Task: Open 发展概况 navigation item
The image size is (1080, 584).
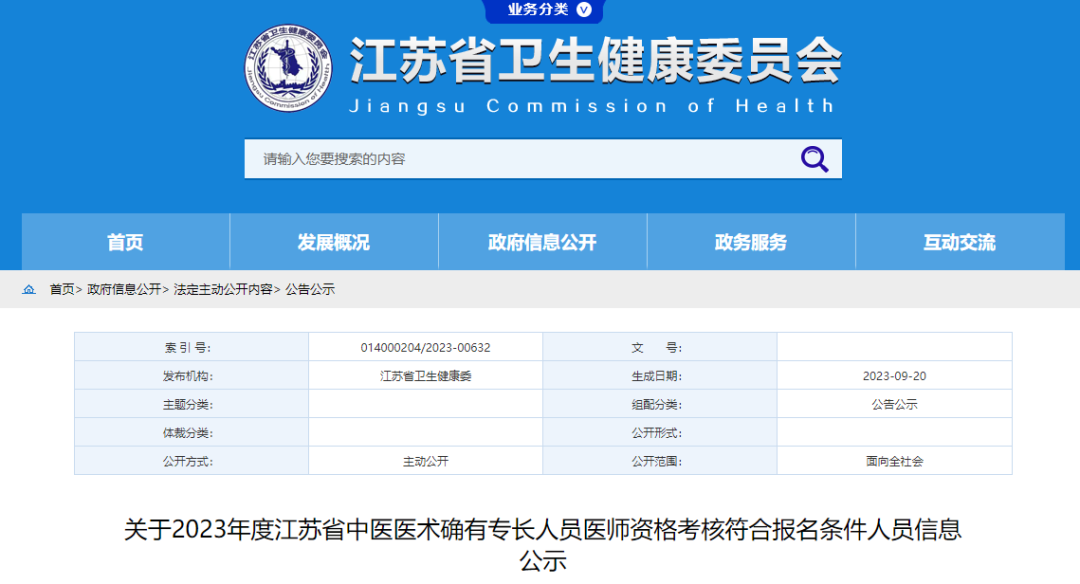Action: pyautogui.click(x=334, y=242)
